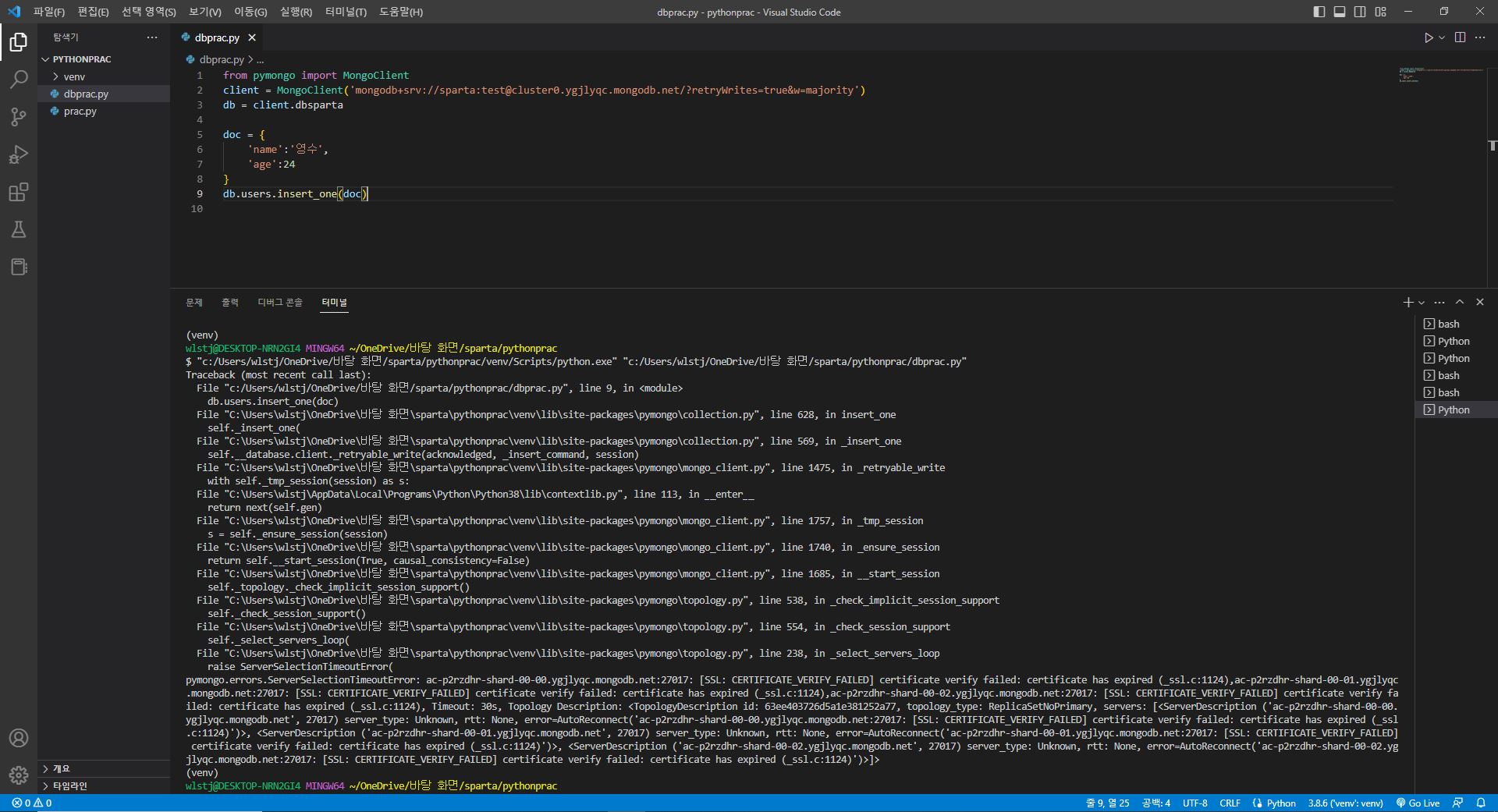The height and width of the screenshot is (812, 1498).
Task: Expand the venv folder
Action: [x=104, y=76]
